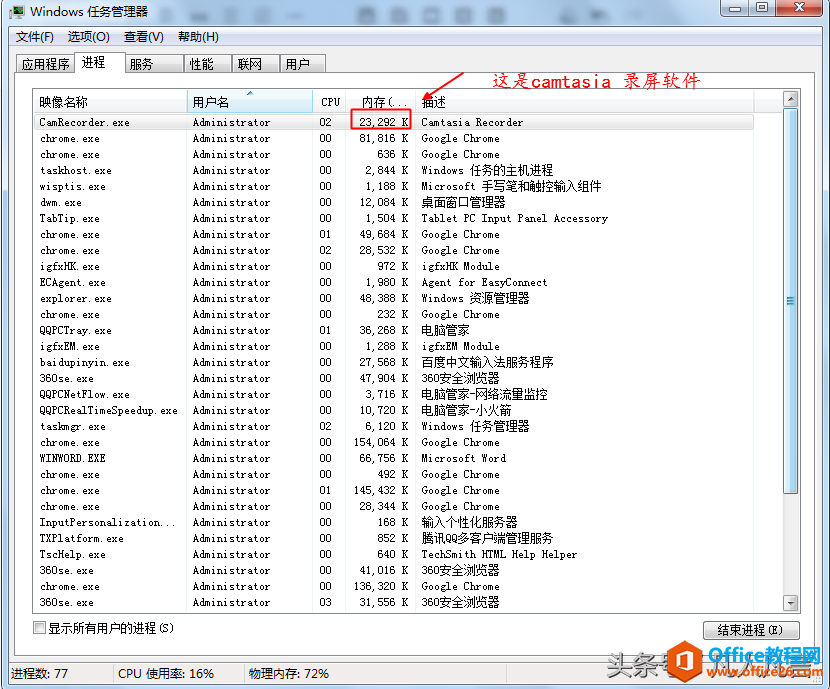Select the taskhost.exe process
Image resolution: width=830 pixels, height=689 pixels.
tap(394, 170)
